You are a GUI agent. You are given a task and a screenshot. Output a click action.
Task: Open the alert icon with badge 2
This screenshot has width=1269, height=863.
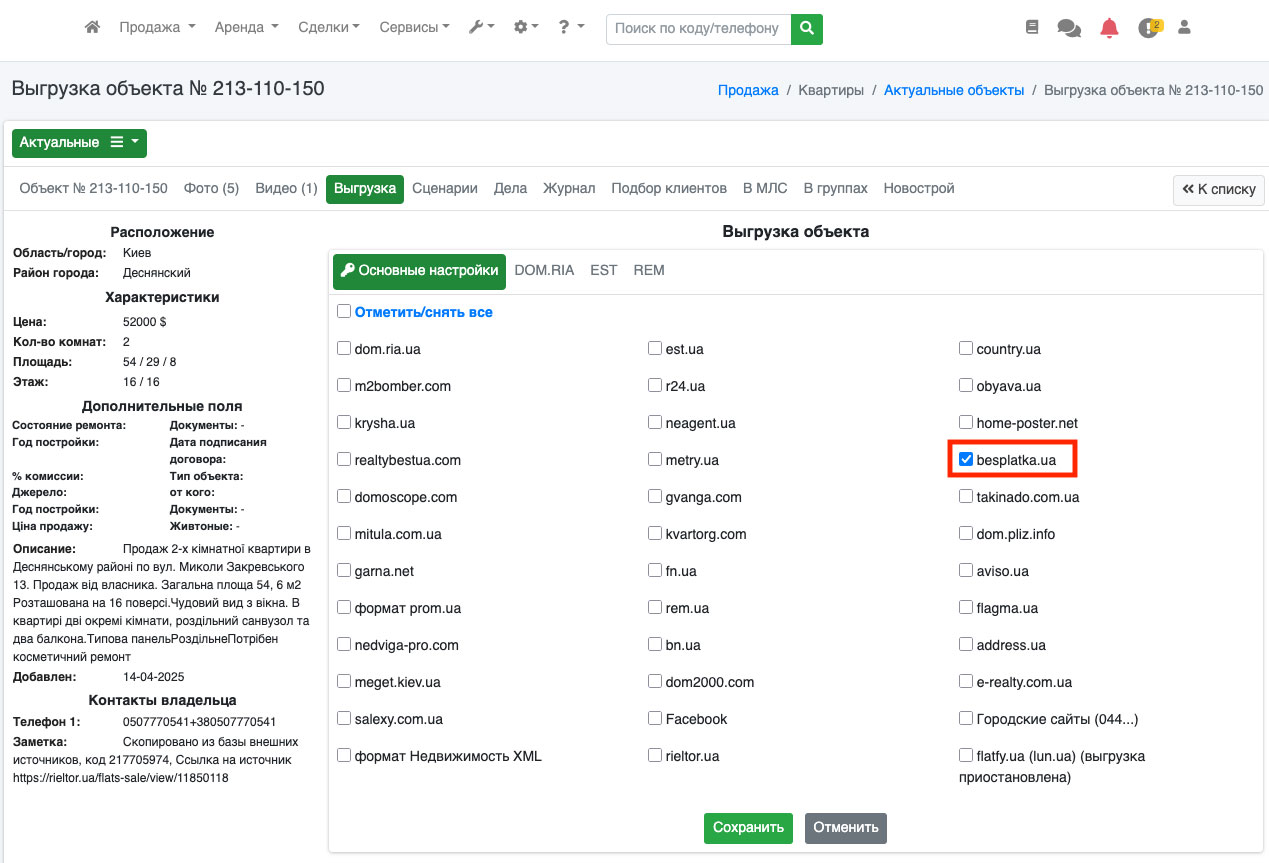coord(1148,28)
